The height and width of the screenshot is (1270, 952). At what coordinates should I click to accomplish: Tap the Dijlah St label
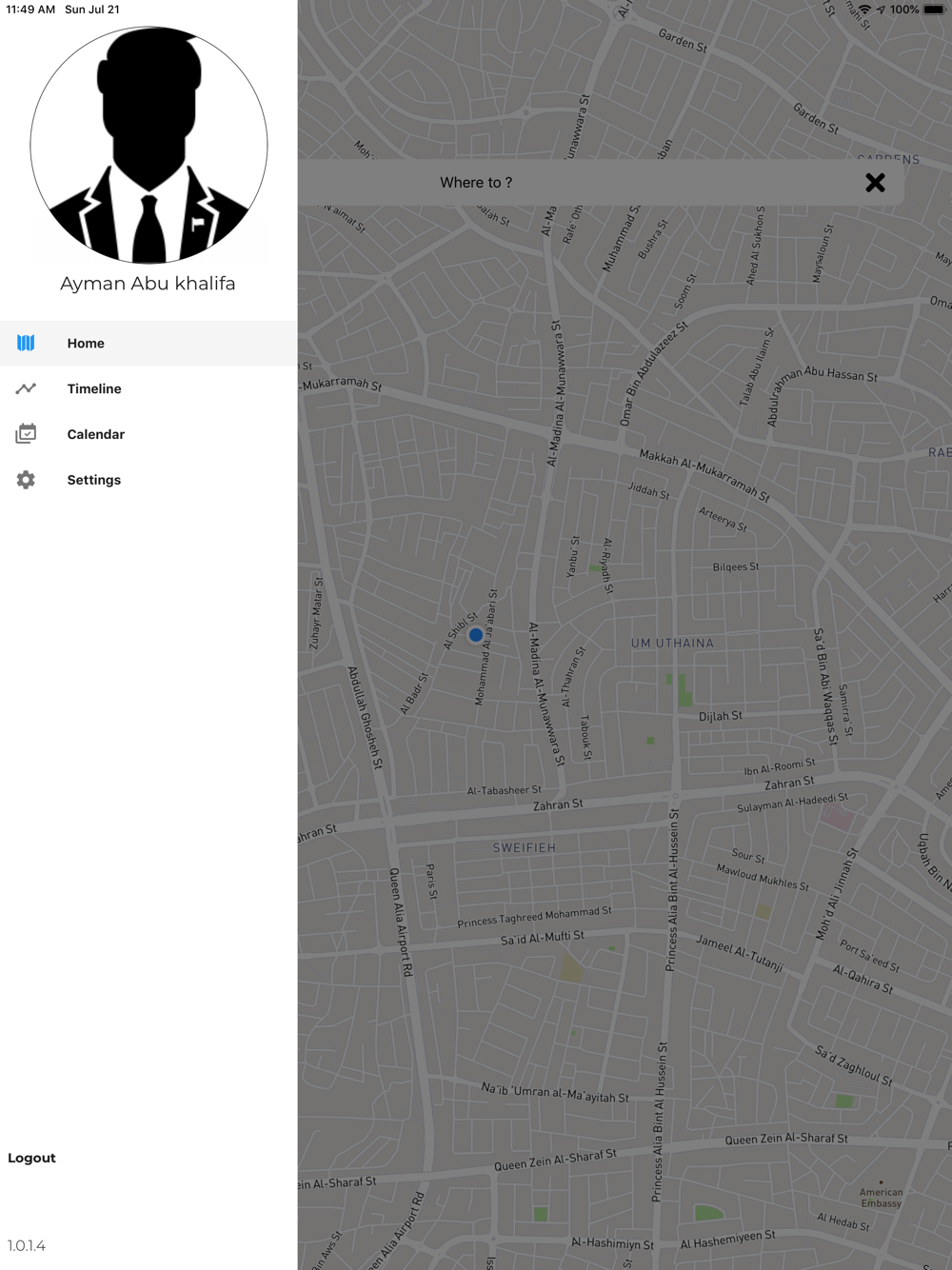point(721,716)
